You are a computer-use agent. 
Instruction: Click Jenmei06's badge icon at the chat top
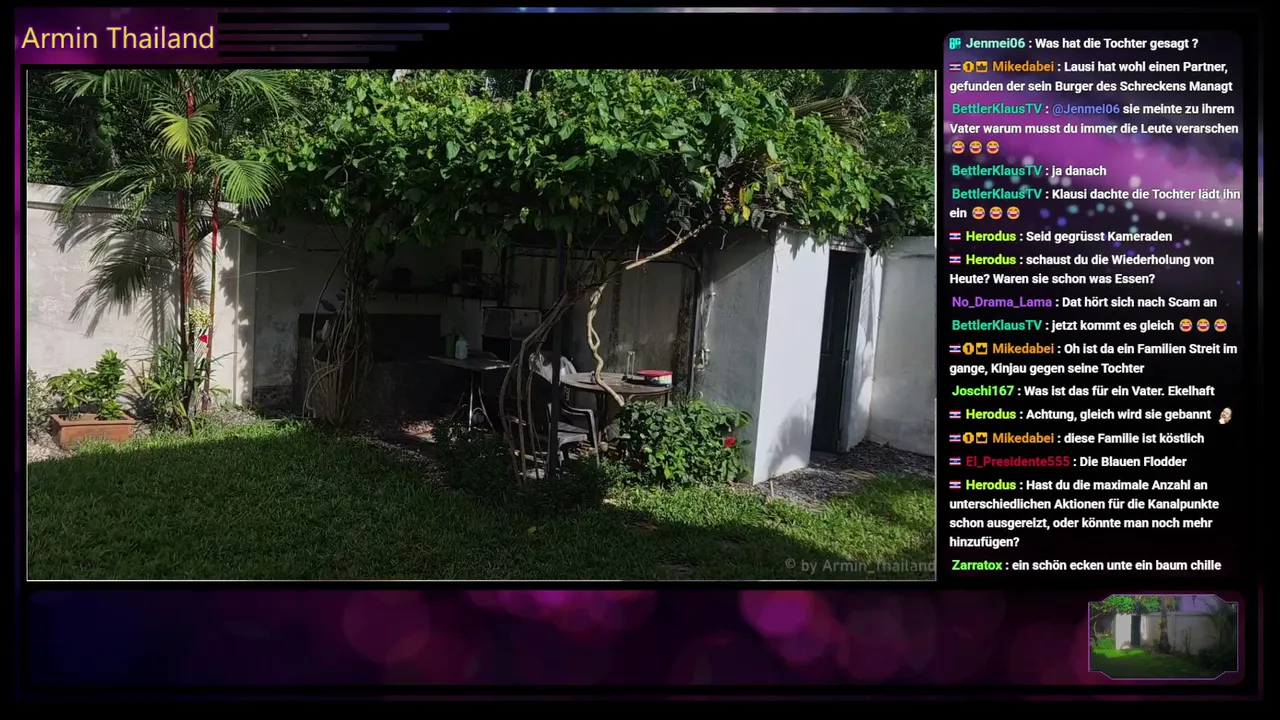(955, 44)
